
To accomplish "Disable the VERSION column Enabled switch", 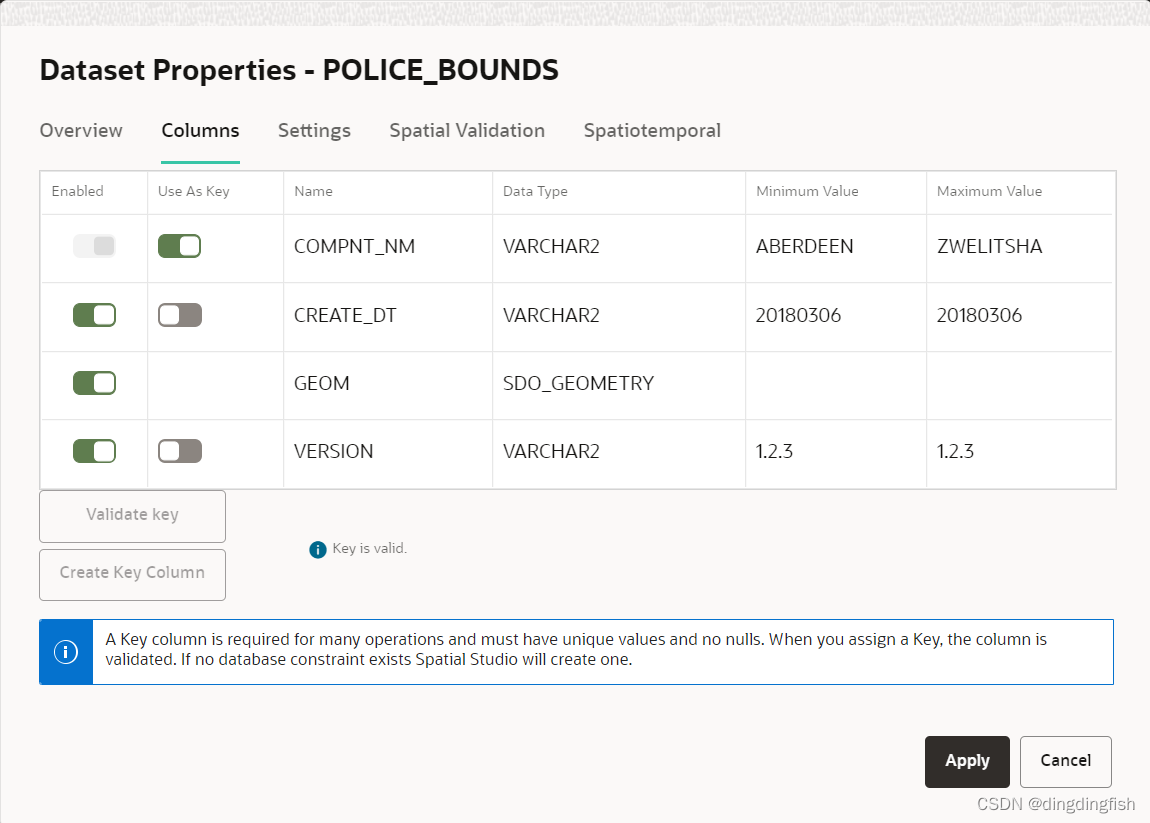I will [x=94, y=451].
